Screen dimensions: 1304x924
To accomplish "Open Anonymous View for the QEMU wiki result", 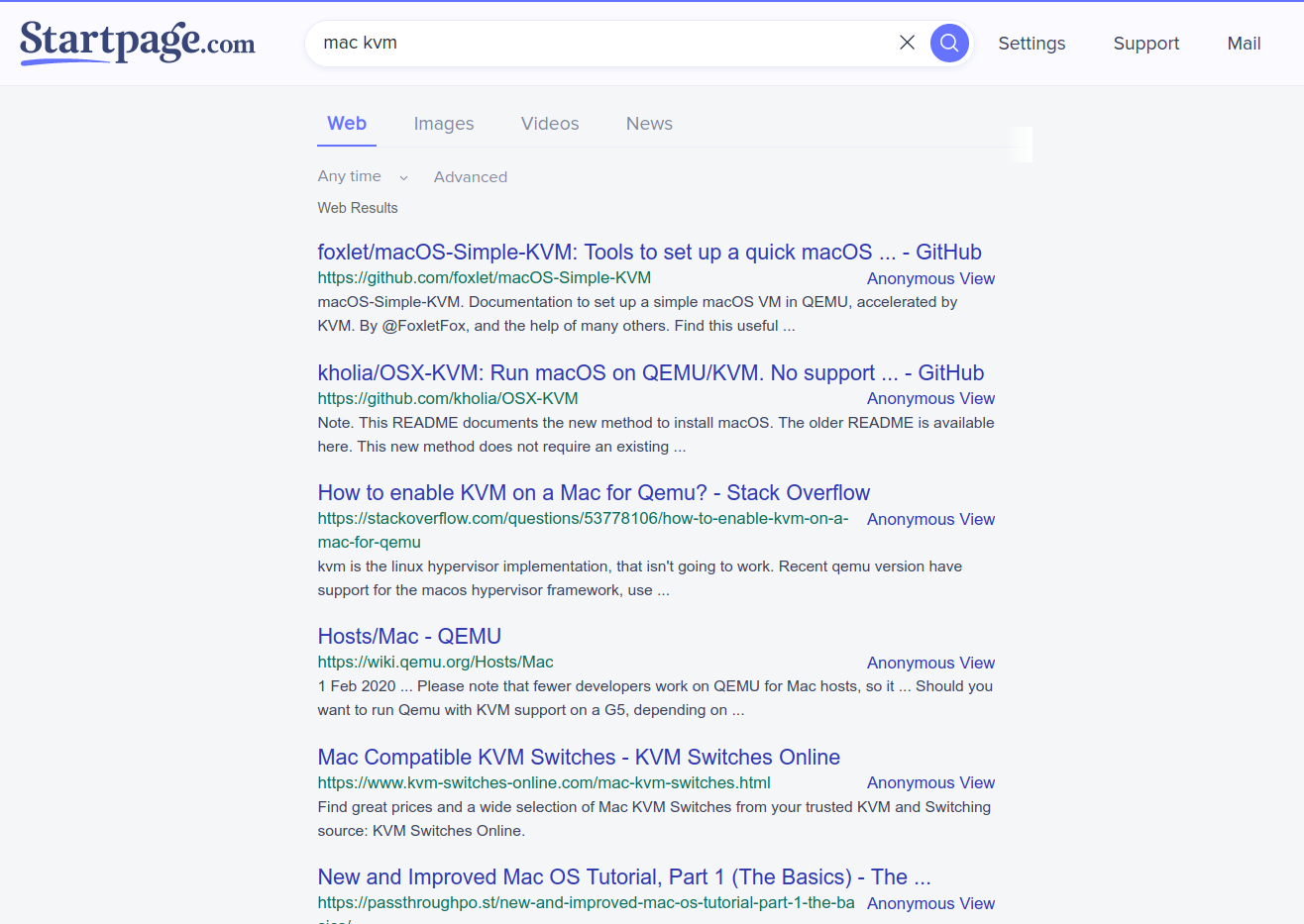I will [x=930, y=663].
